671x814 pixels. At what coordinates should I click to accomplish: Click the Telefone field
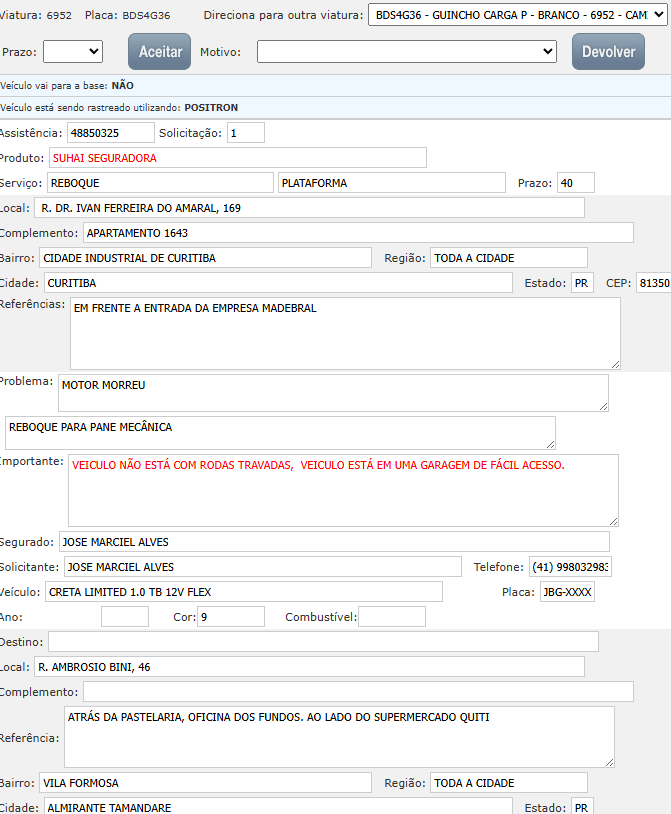pos(569,567)
